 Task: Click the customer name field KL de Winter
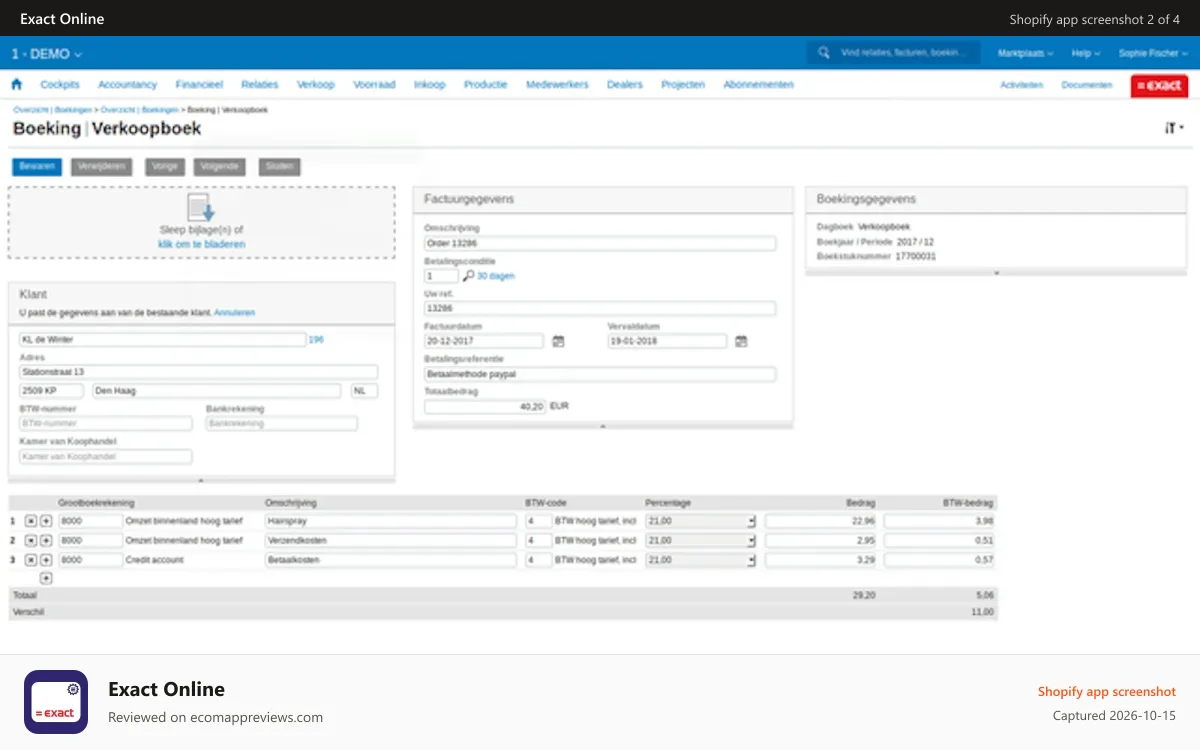coord(162,340)
